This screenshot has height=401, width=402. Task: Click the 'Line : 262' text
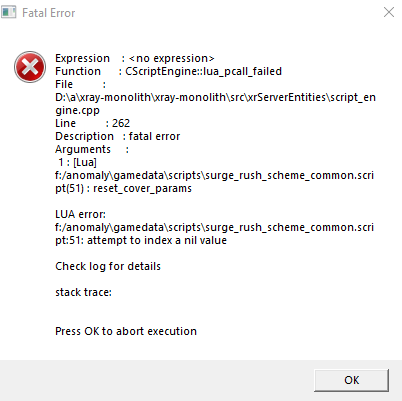point(92,123)
